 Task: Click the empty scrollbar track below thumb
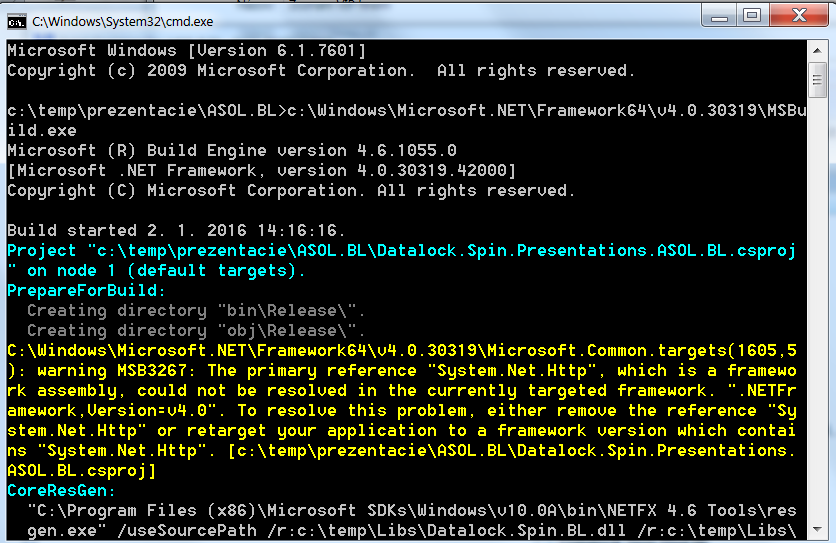(x=817, y=309)
